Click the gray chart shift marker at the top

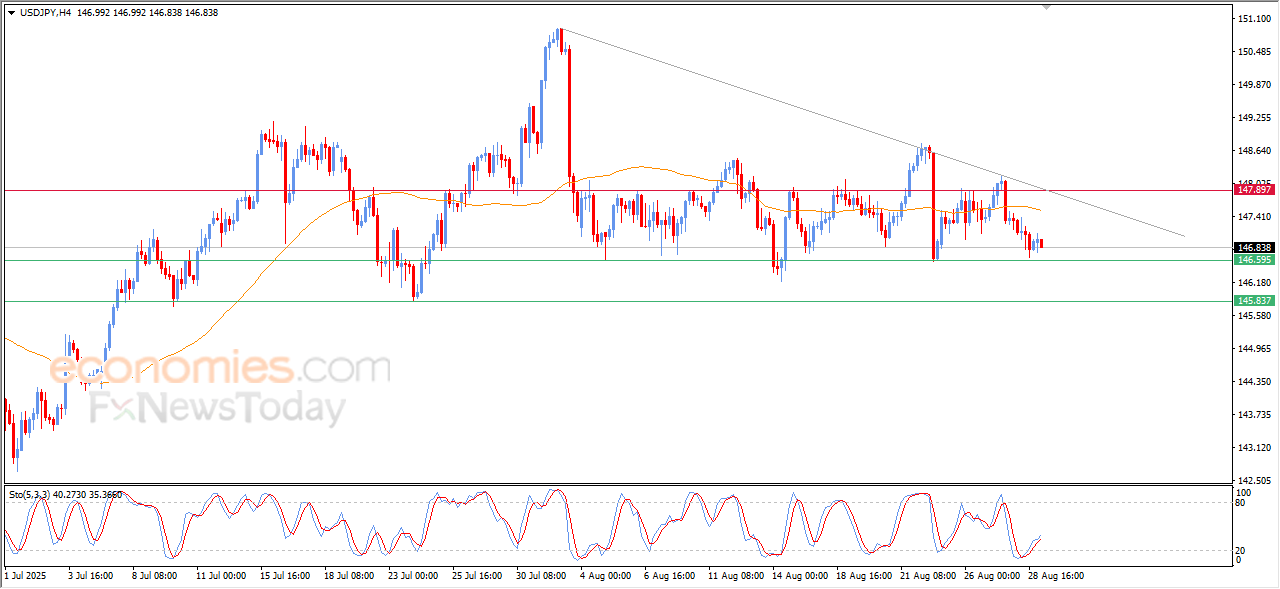pyautogui.click(x=1047, y=7)
